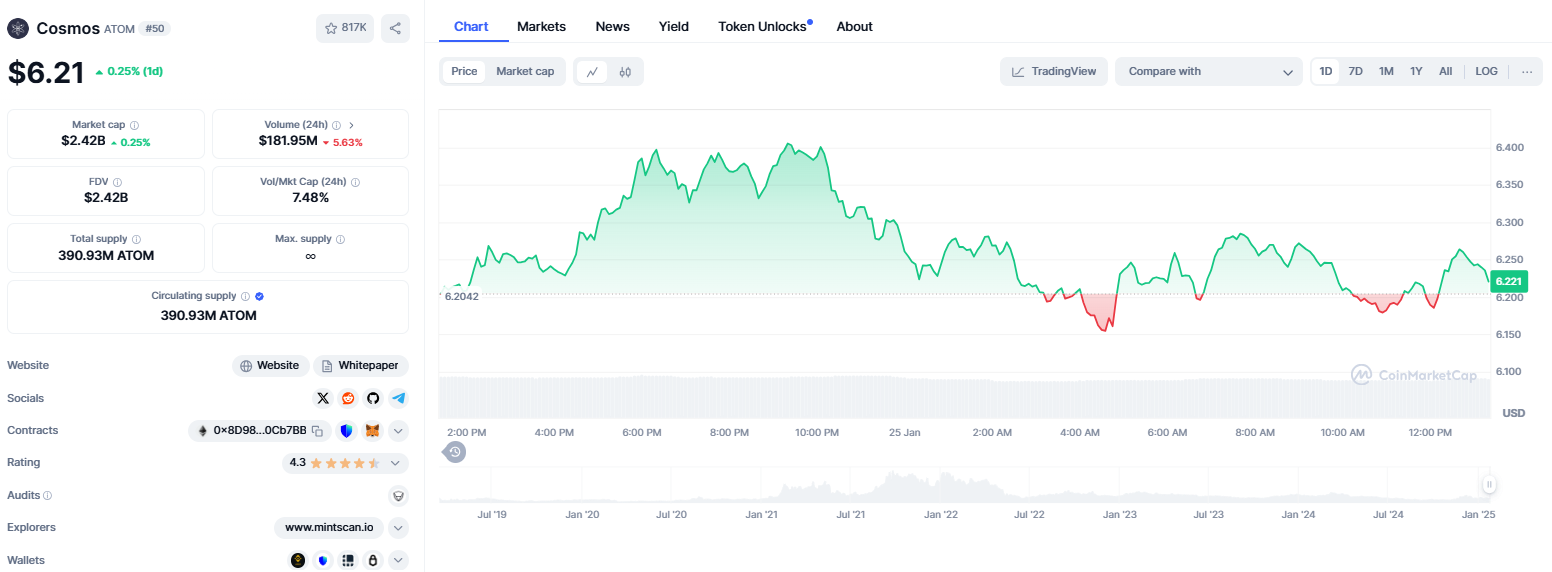The width and height of the screenshot is (1552, 572).
Task: Copy the 0x8D98...0Cb7BB contract address
Action: [317, 431]
